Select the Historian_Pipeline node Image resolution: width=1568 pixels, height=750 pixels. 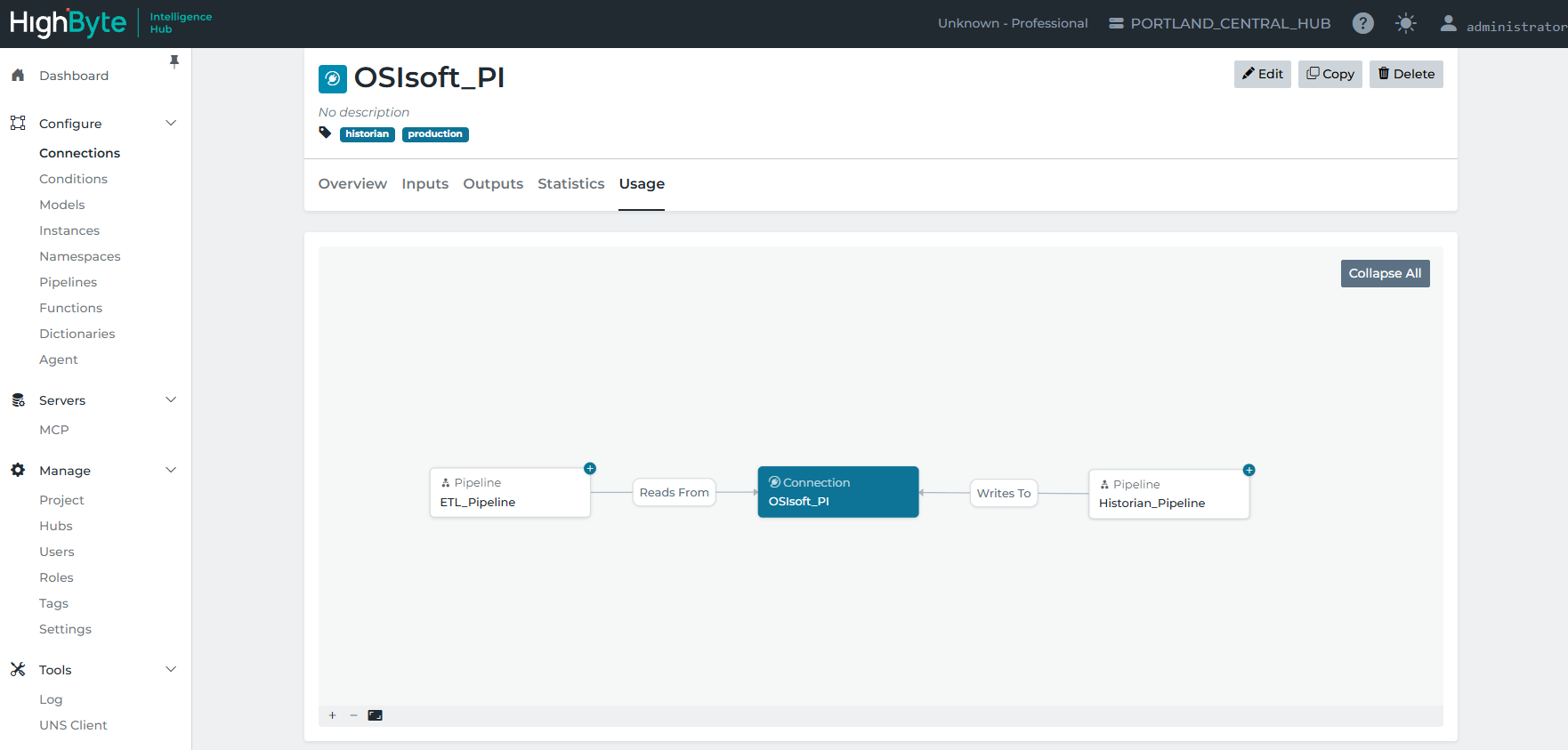(x=1169, y=494)
